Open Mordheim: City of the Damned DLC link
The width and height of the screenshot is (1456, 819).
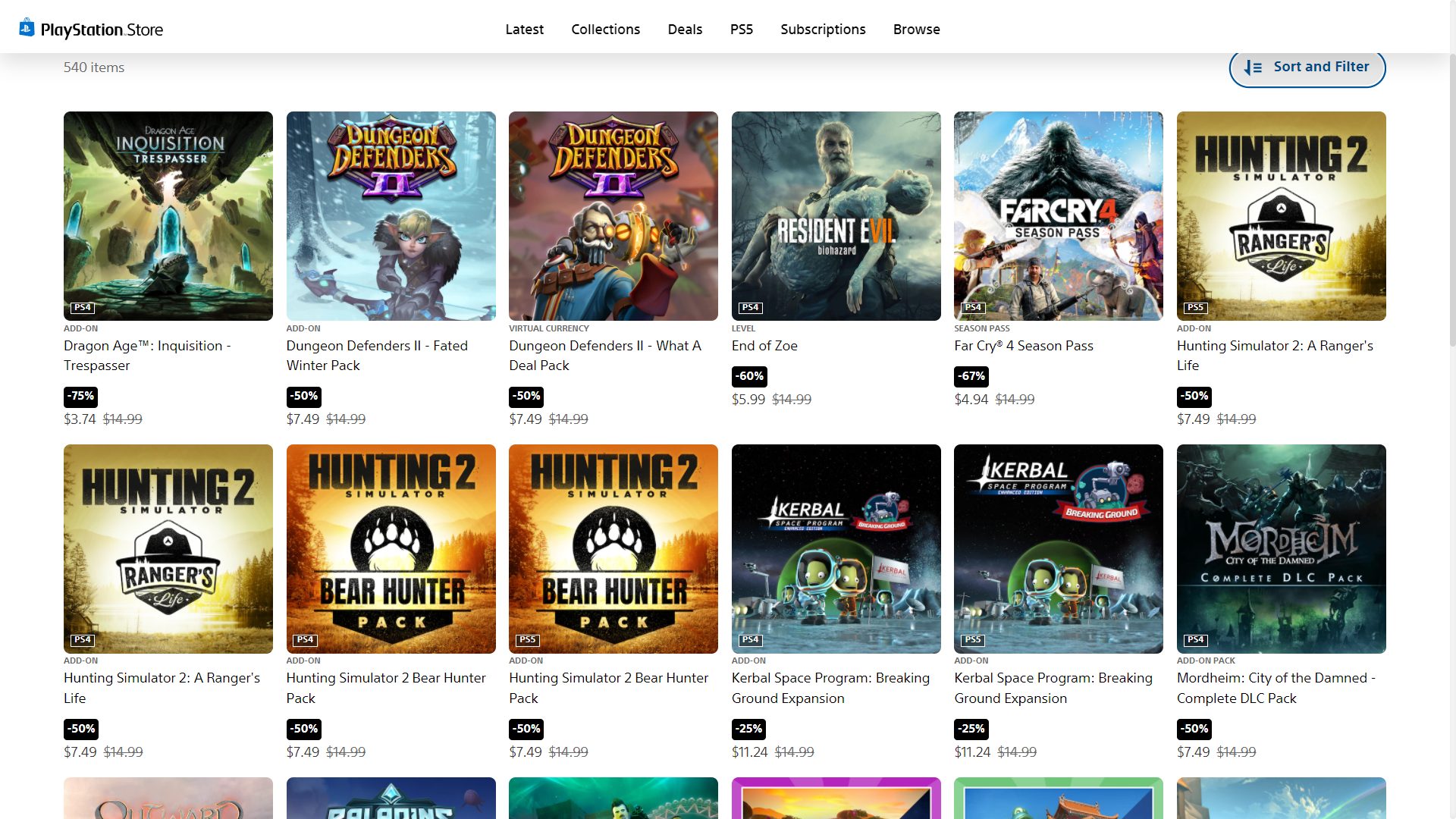(1276, 688)
